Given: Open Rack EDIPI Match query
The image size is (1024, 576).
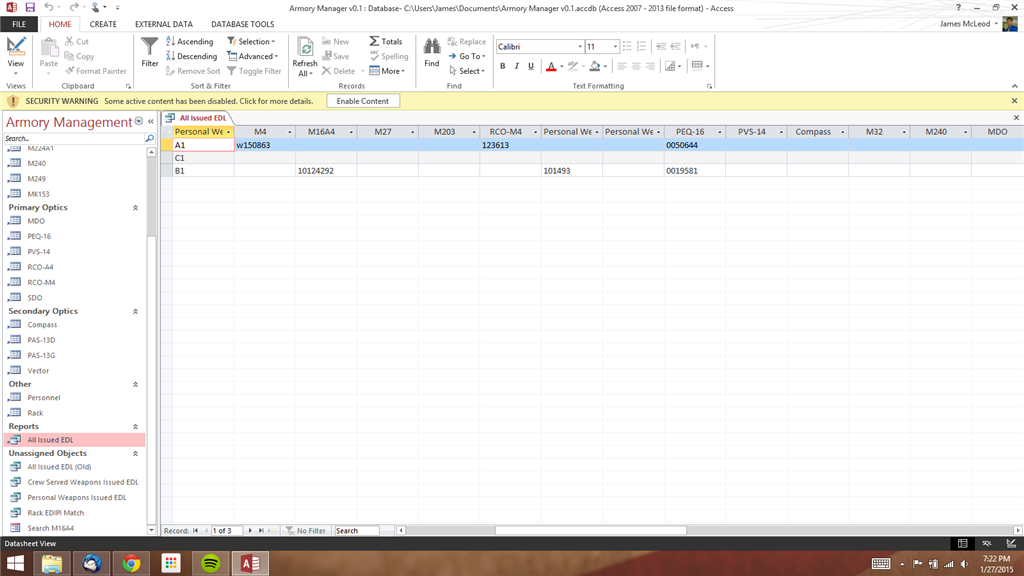Looking at the screenshot, I should tap(56, 513).
